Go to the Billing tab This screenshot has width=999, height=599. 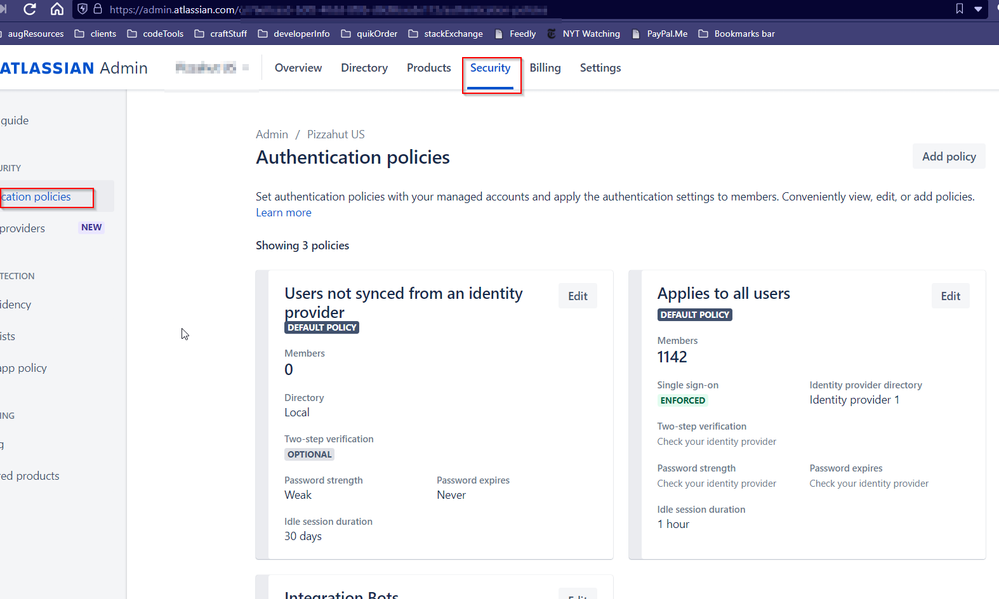point(545,68)
